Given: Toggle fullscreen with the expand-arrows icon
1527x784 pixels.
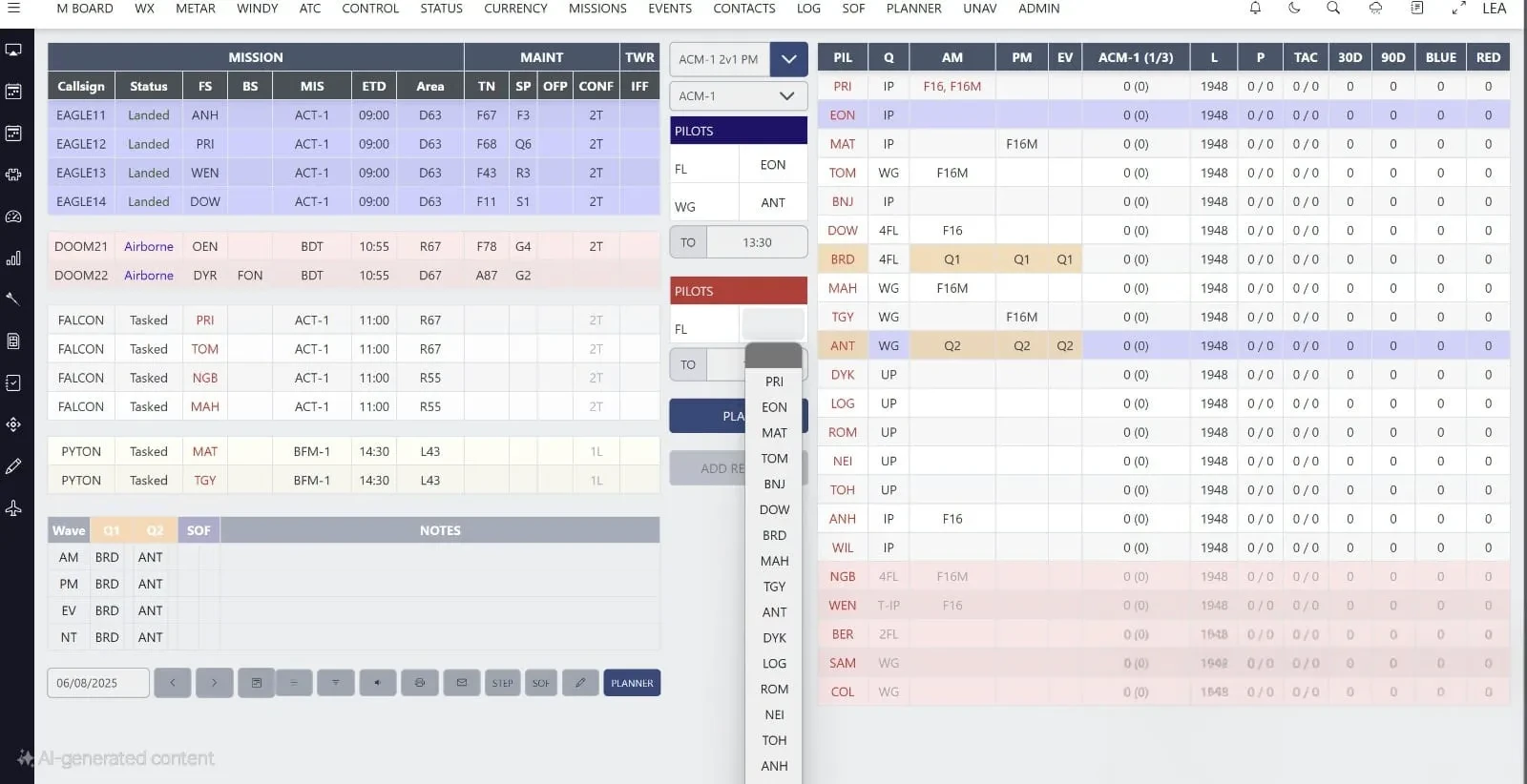Looking at the screenshot, I should click(x=1458, y=8).
